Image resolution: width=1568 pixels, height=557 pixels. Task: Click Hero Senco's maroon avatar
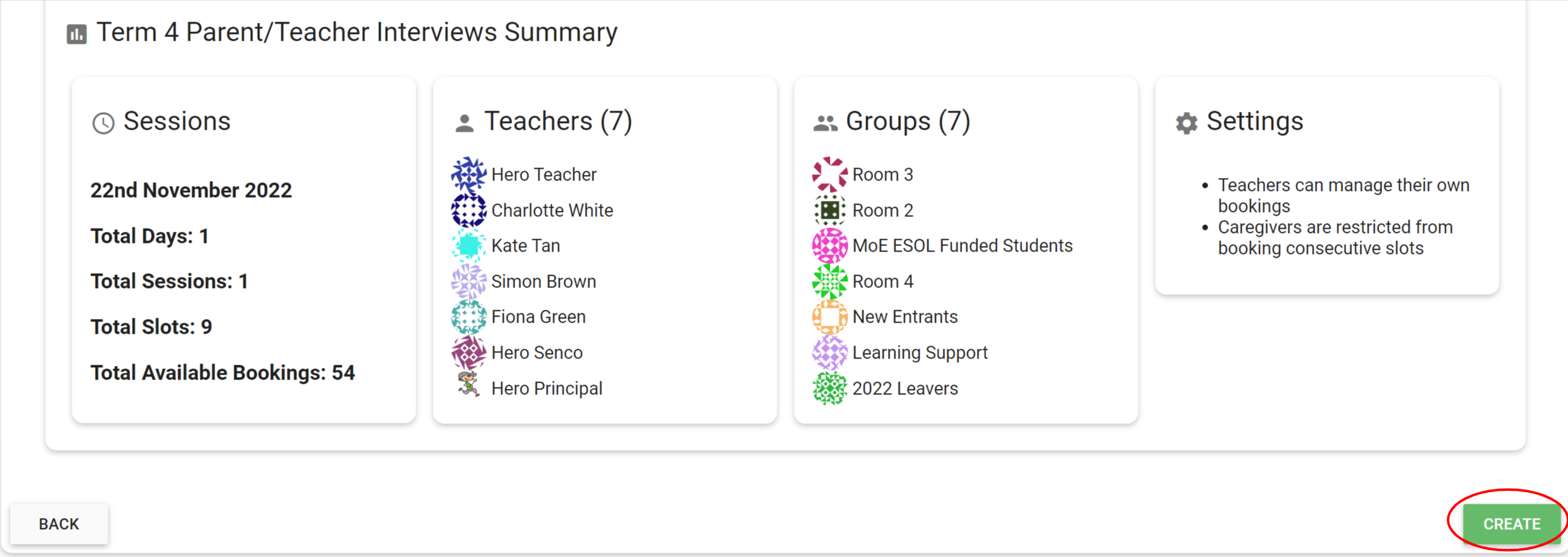pyautogui.click(x=468, y=352)
